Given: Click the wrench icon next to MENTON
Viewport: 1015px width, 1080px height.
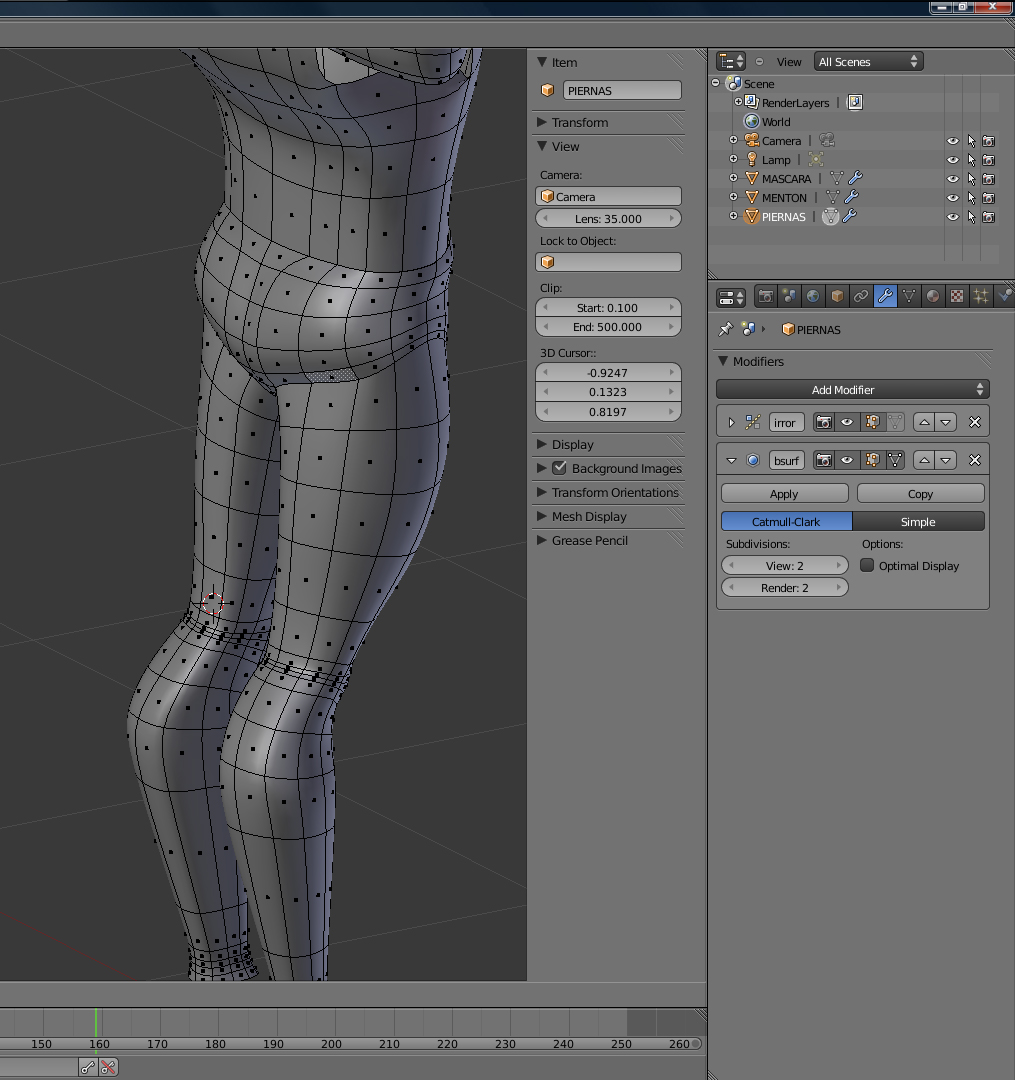Looking at the screenshot, I should click(852, 197).
